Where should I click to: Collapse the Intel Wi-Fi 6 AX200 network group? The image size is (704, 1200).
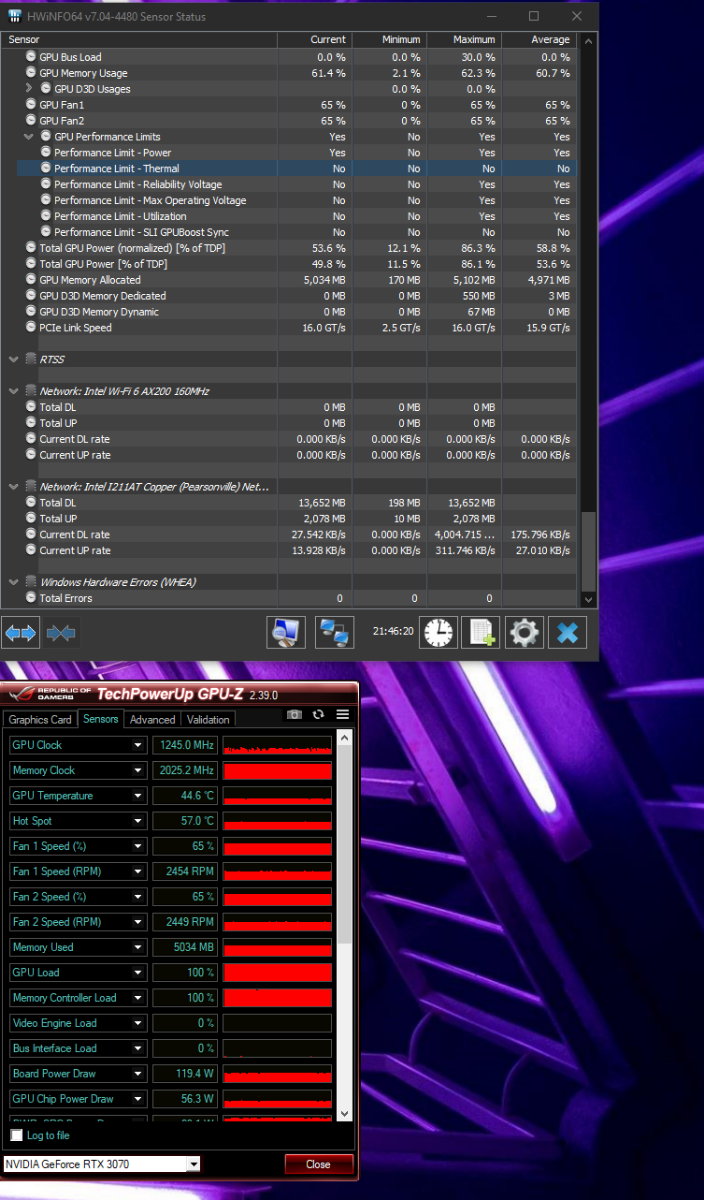(14, 391)
